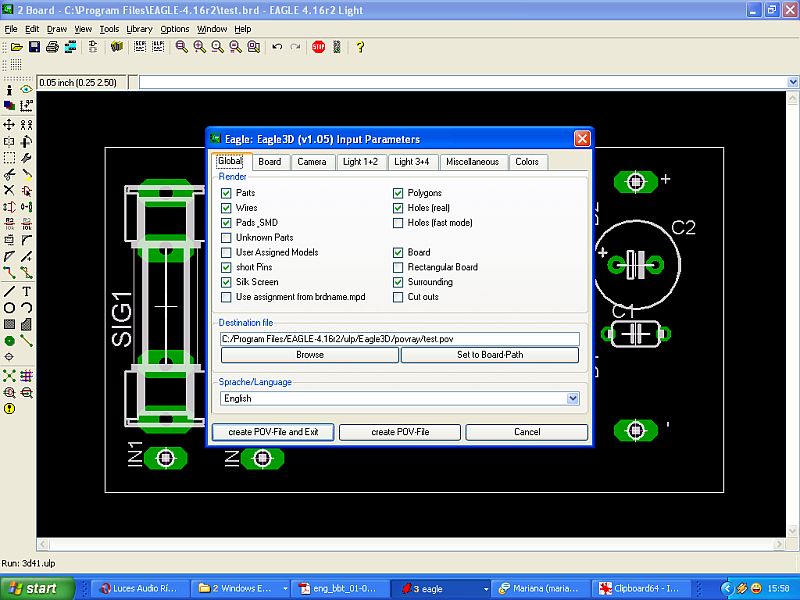
Task: Select the Group selection tool
Action: pos(9,158)
